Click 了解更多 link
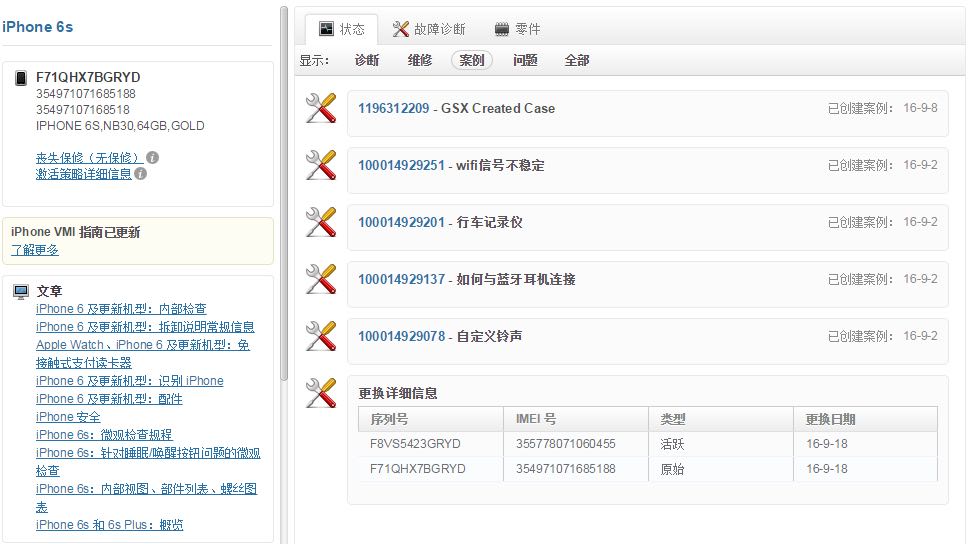Image resolution: width=969 pixels, height=544 pixels. click(35, 250)
